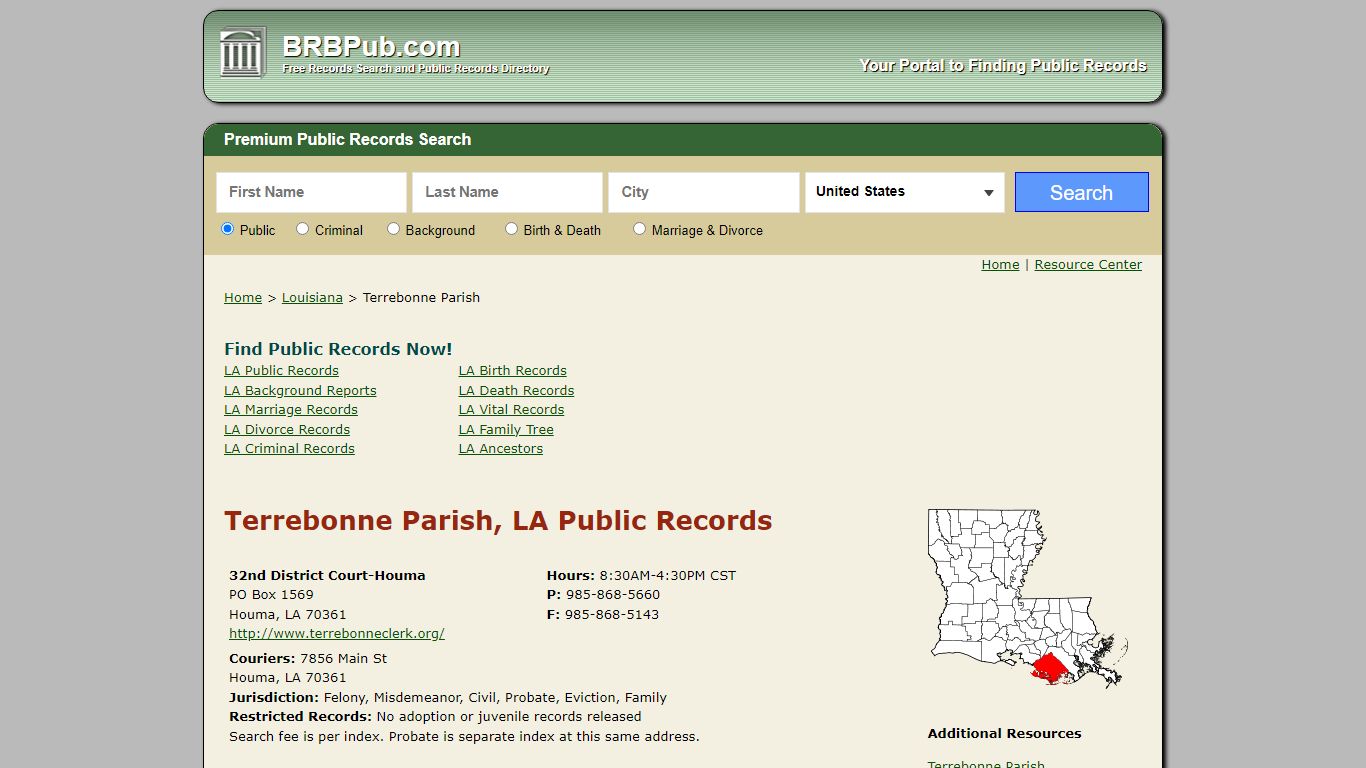Click the Louisiana parish map image
Screen dimensions: 1366x768
pyautogui.click(x=1028, y=598)
